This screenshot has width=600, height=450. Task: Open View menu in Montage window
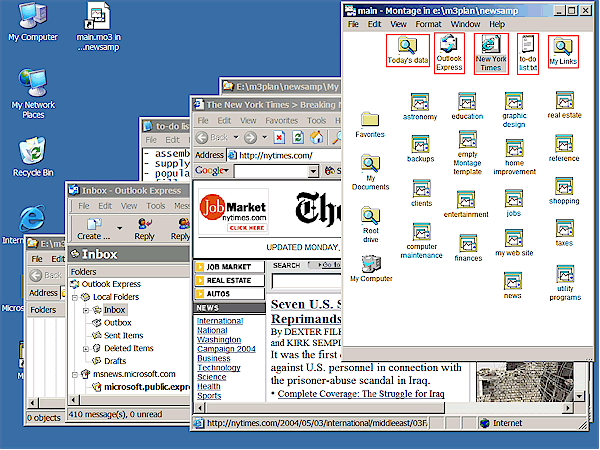click(398, 24)
